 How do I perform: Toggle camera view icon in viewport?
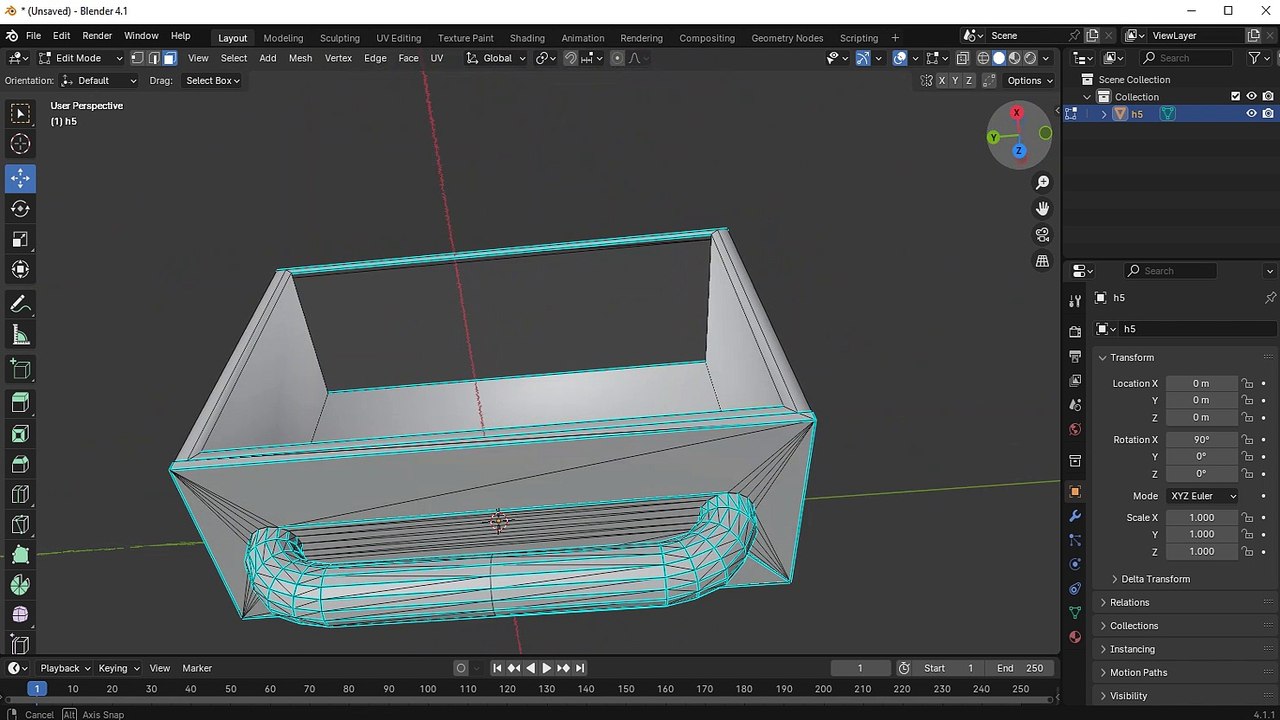(x=1042, y=234)
